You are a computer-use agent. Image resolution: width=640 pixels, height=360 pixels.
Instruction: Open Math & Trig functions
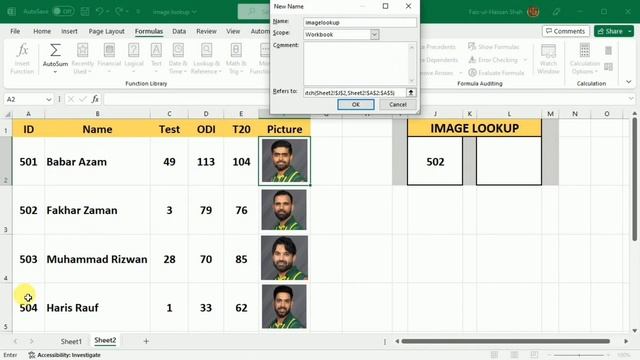[x=236, y=59]
